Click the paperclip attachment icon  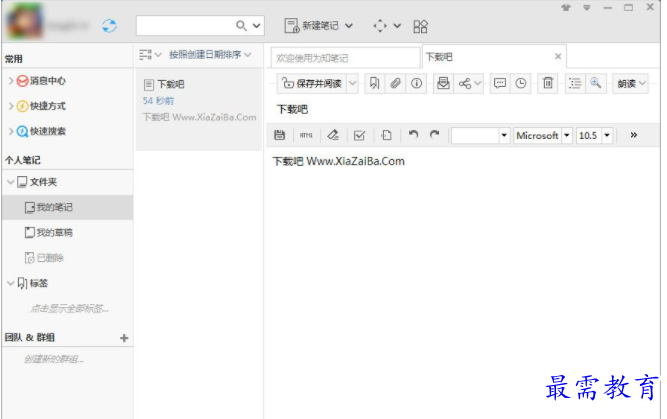pyautogui.click(x=395, y=83)
